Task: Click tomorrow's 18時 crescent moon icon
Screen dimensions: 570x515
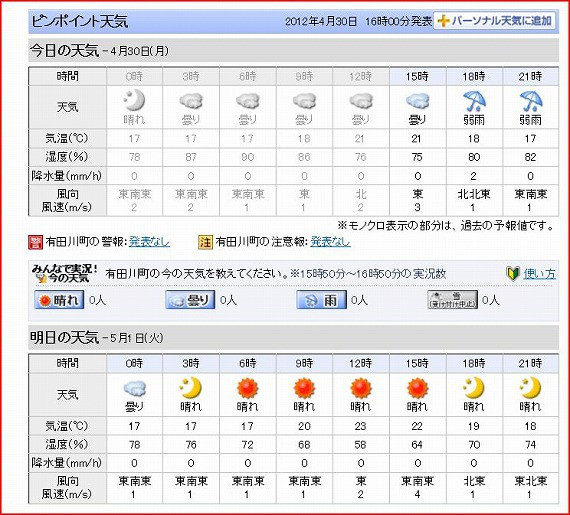Action: (474, 388)
